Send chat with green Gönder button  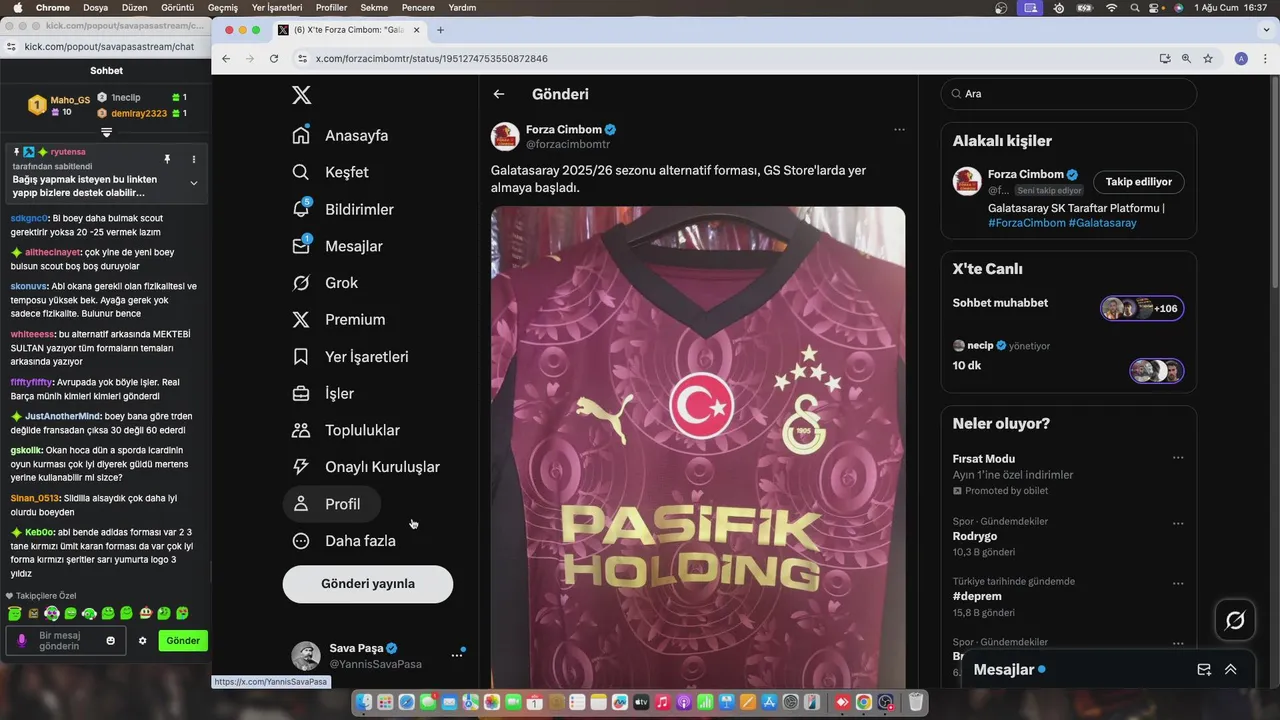pos(183,641)
